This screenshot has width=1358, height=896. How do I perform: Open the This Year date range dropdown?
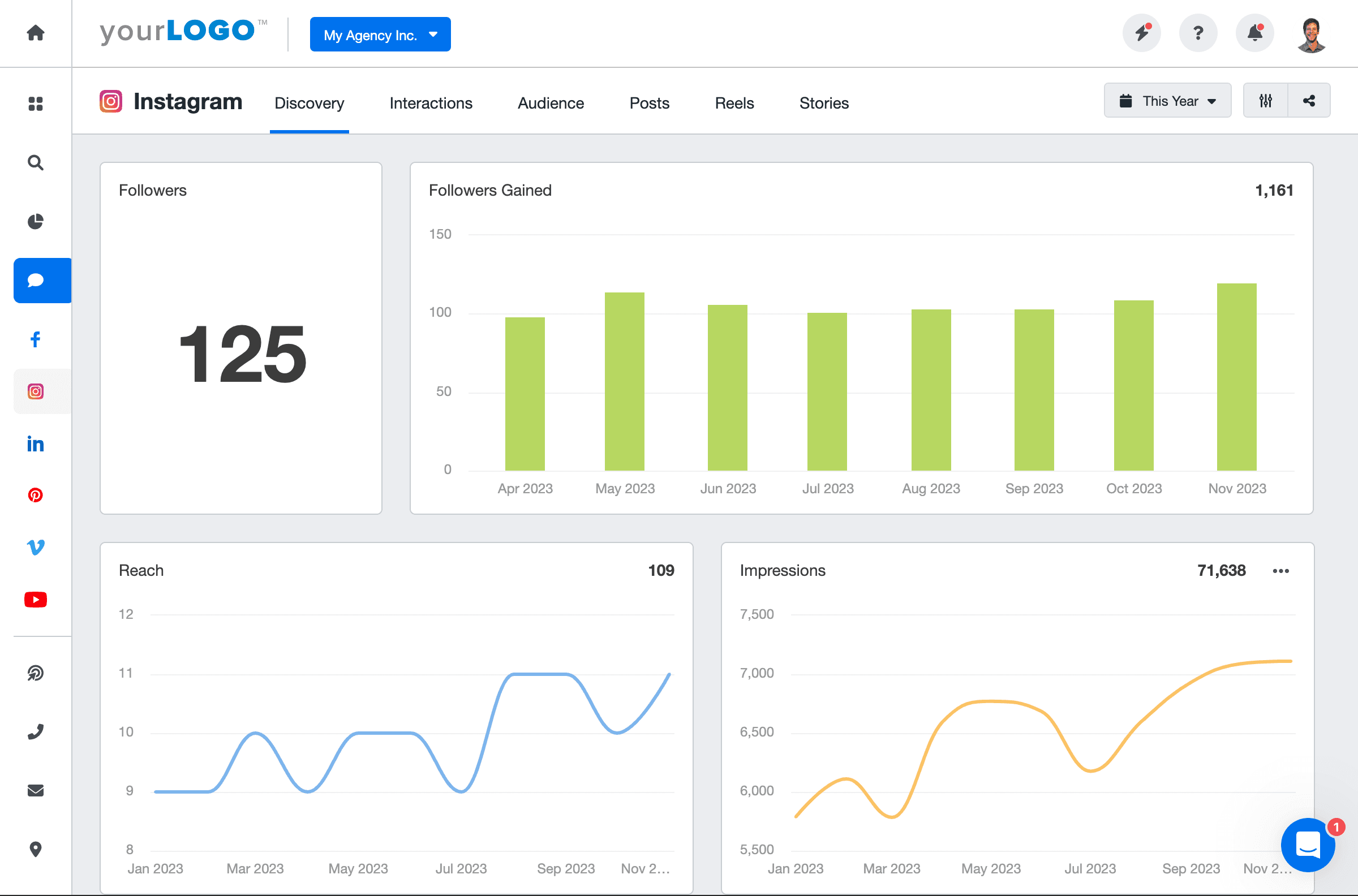[1168, 100]
